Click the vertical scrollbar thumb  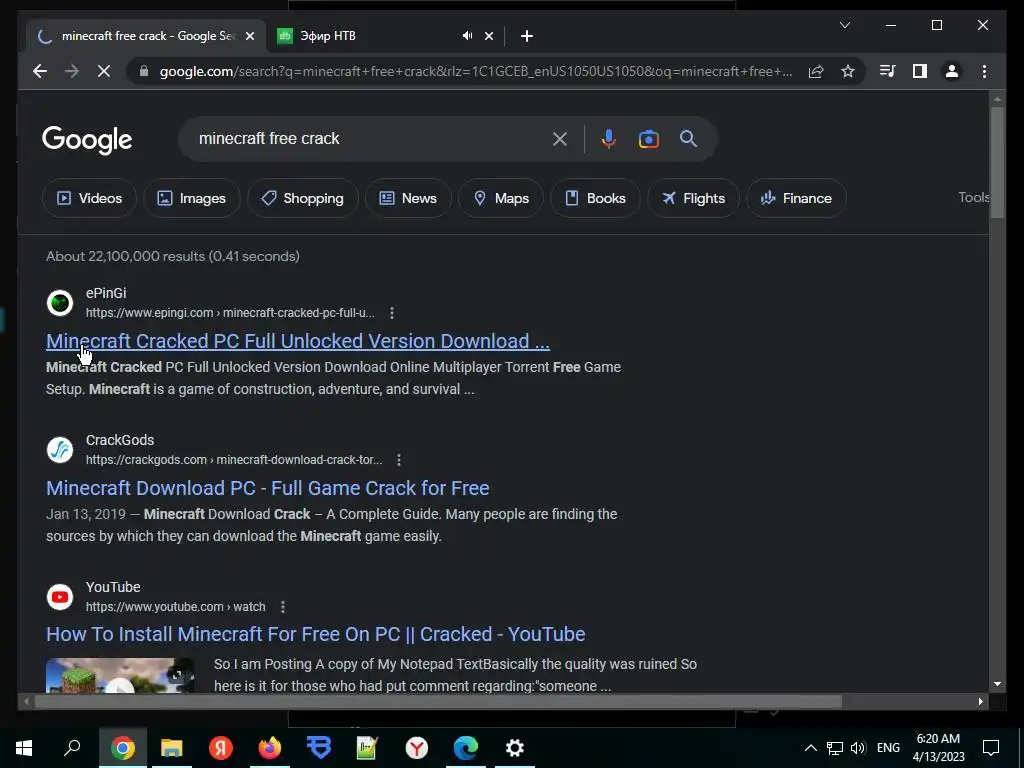click(x=997, y=163)
